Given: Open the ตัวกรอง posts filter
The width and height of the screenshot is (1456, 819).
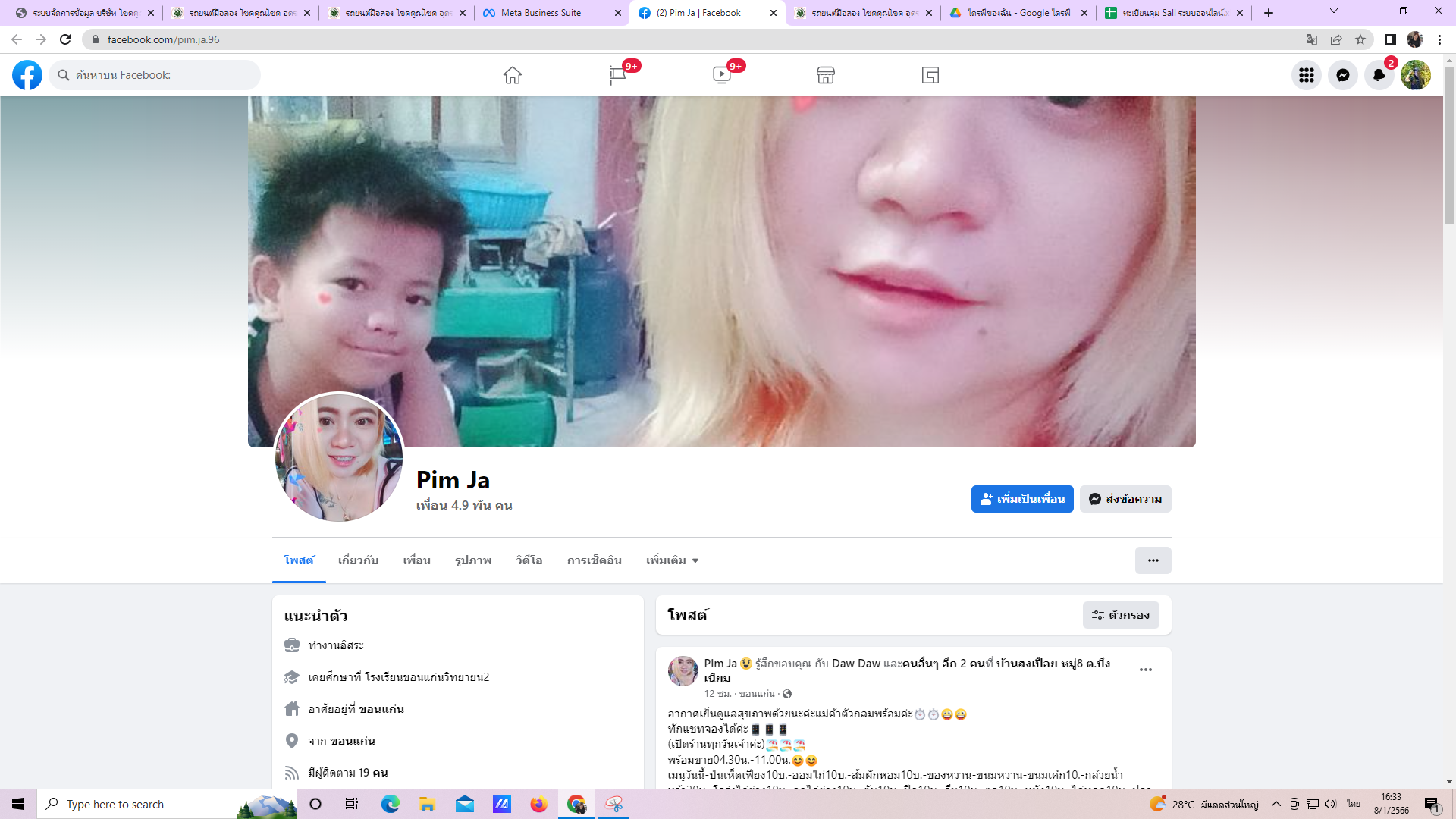Looking at the screenshot, I should click(1120, 615).
